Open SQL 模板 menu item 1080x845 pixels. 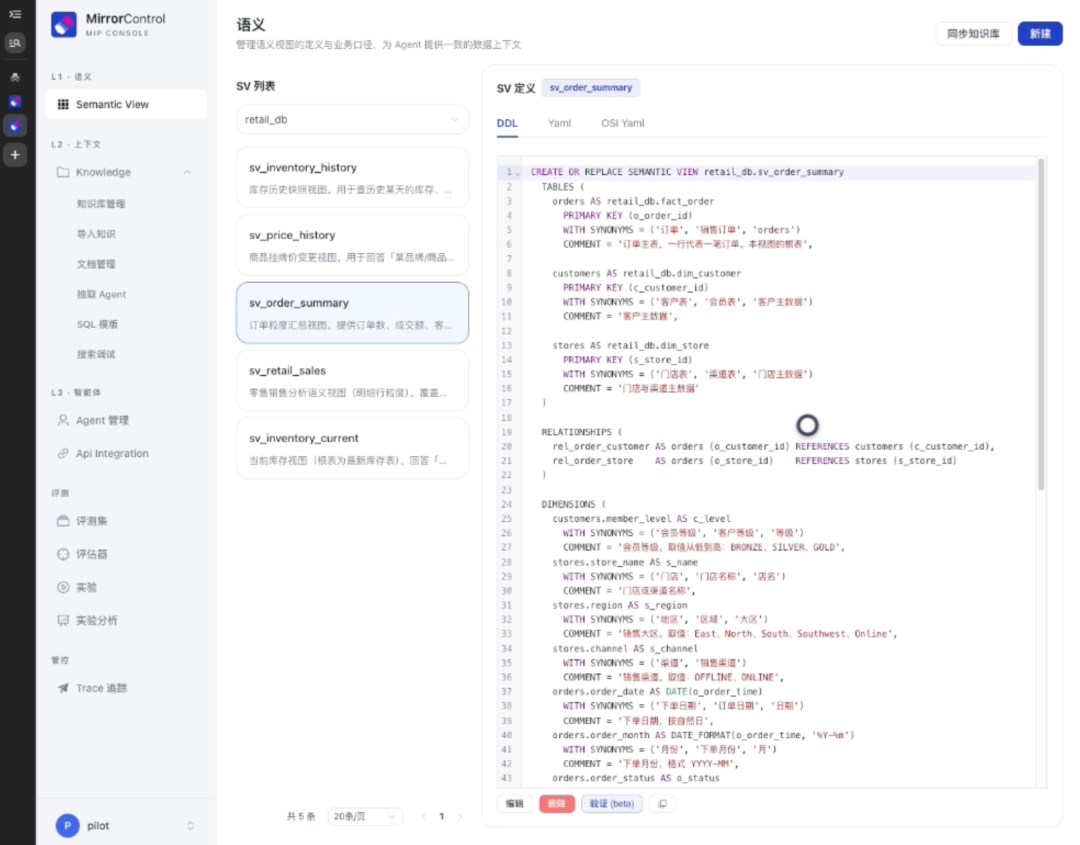pos(97,324)
